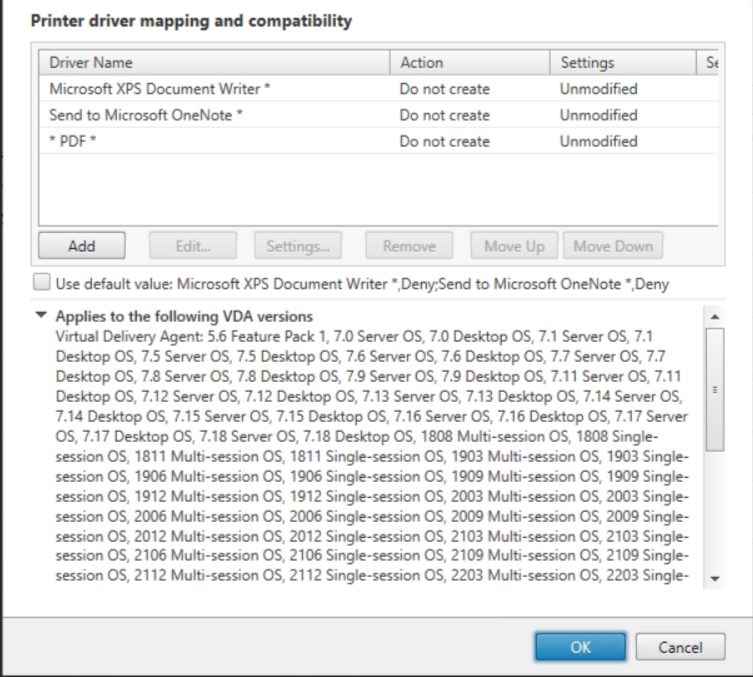The width and height of the screenshot is (753, 677).
Task: Sort by the Driver Name column header
Action: [x=214, y=62]
